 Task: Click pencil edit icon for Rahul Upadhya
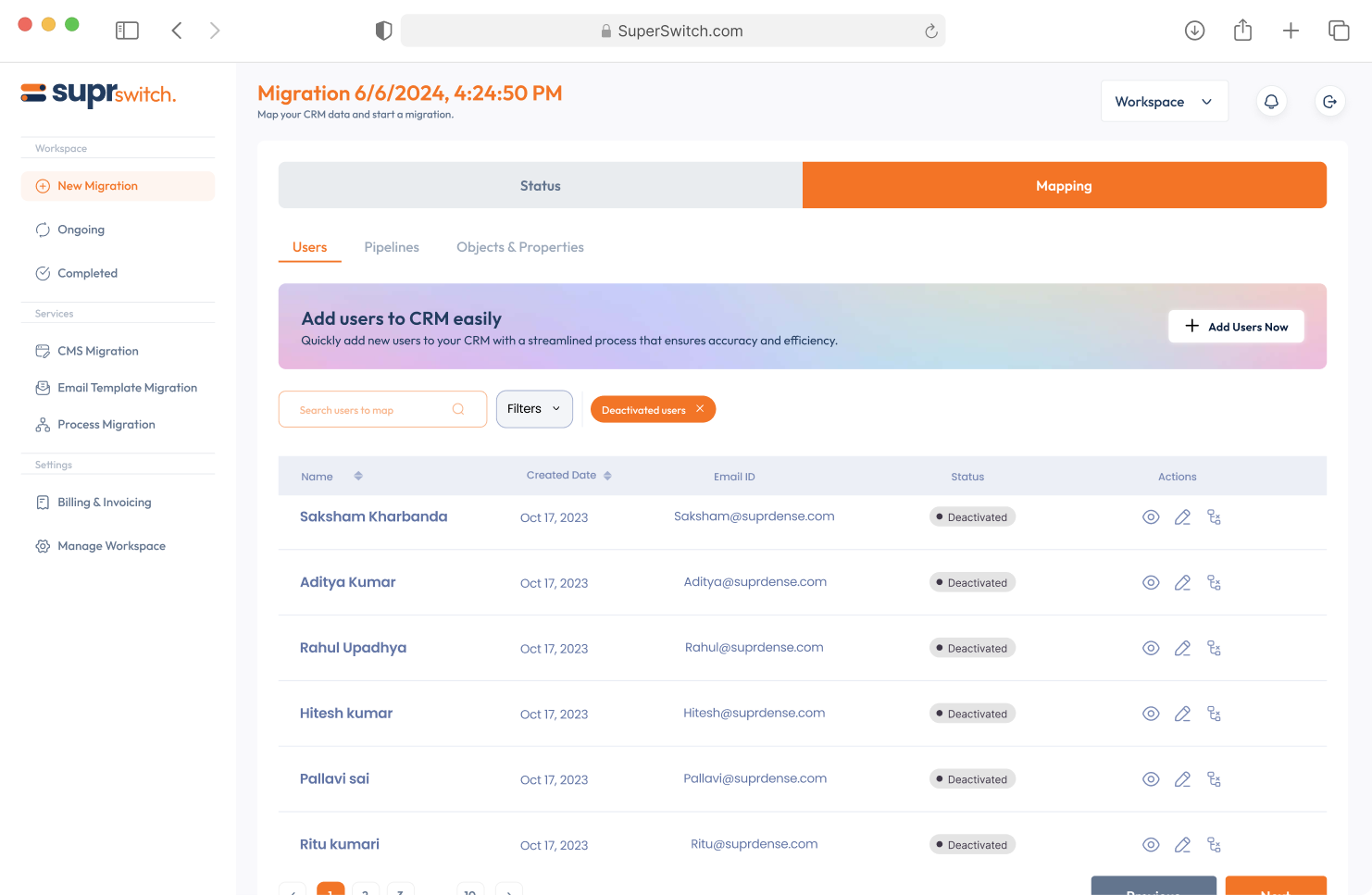(1182, 649)
